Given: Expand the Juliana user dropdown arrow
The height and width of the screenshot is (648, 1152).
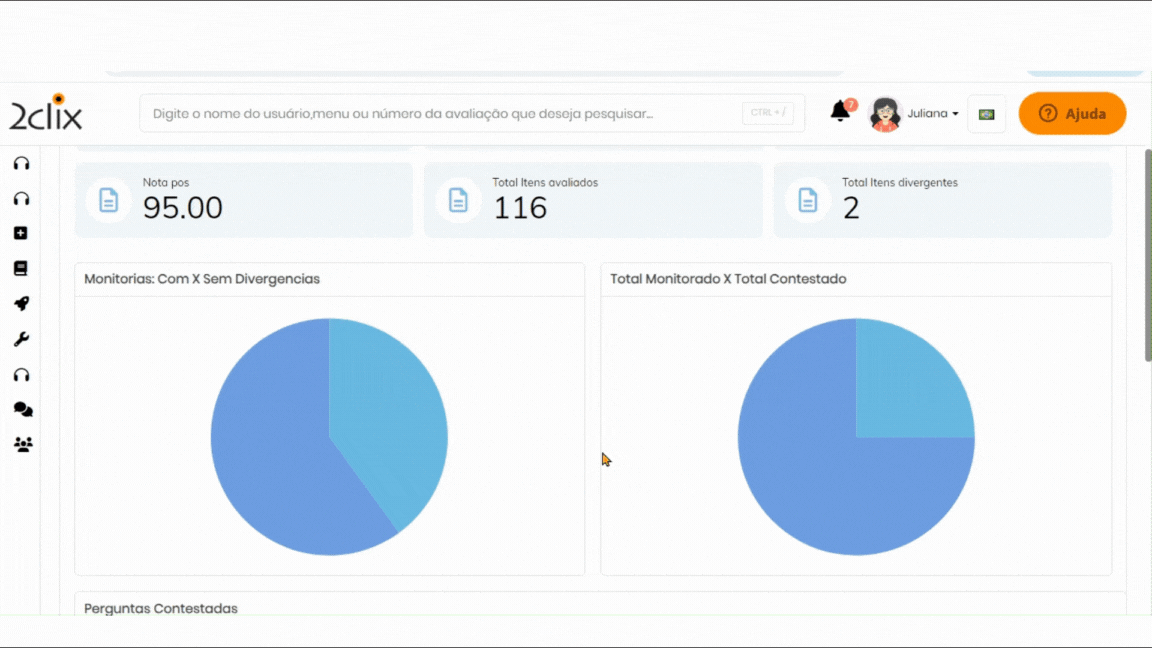Looking at the screenshot, I should pos(955,114).
